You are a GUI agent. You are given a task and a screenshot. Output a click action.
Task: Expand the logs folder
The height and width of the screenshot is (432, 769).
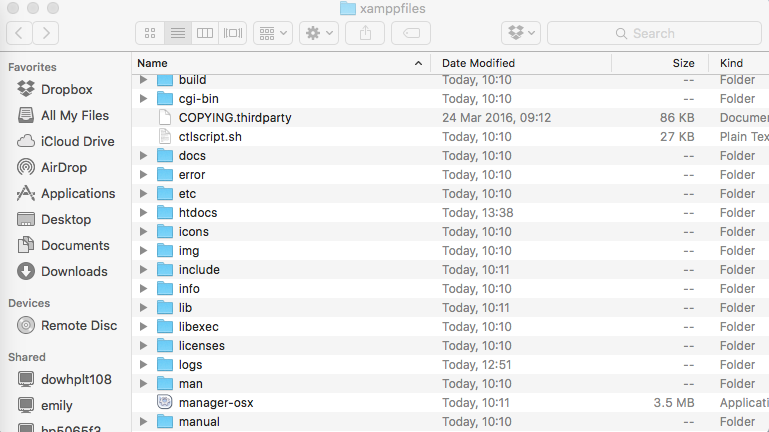[x=143, y=364]
